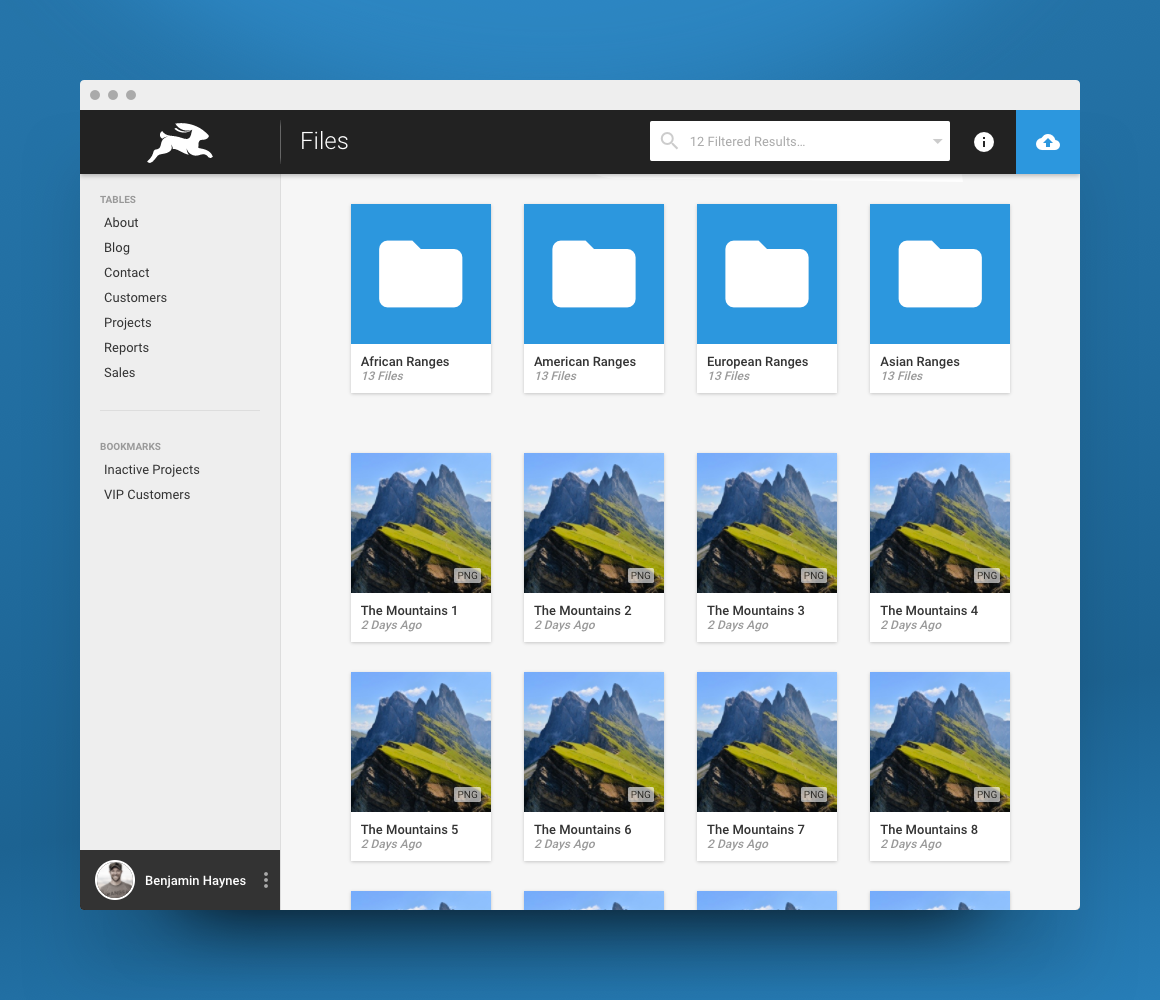The width and height of the screenshot is (1160, 1000).
Task: Select The Mountains 4 thumbnail
Action: (940, 523)
